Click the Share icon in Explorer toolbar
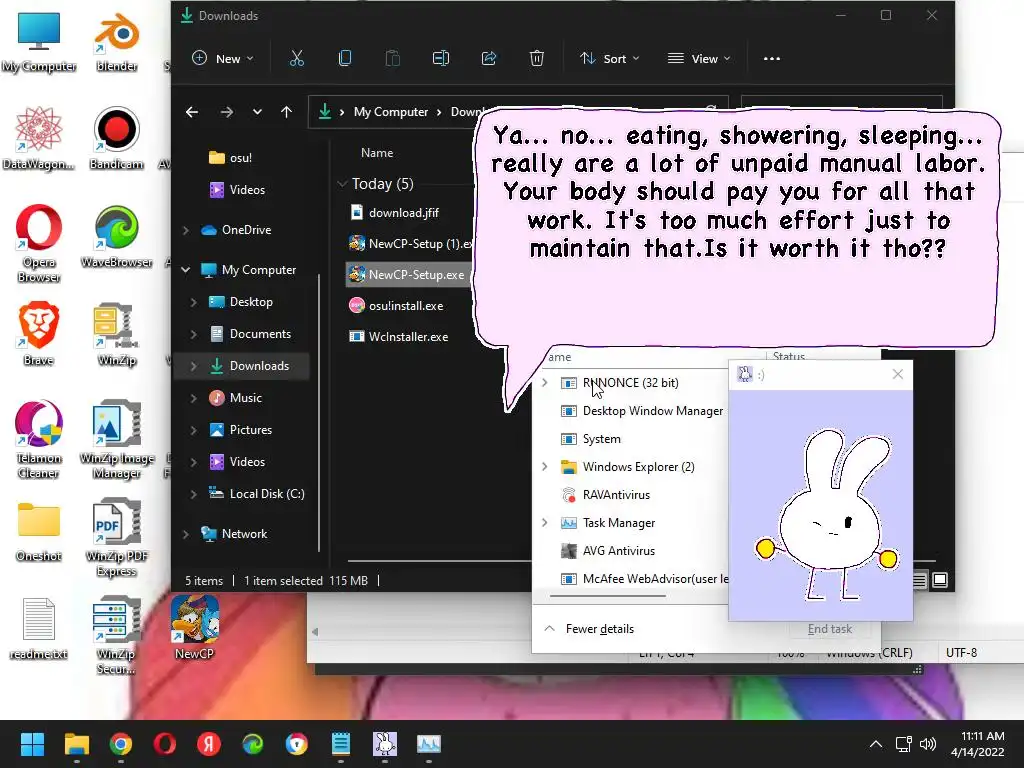The image size is (1024, 768). click(488, 59)
